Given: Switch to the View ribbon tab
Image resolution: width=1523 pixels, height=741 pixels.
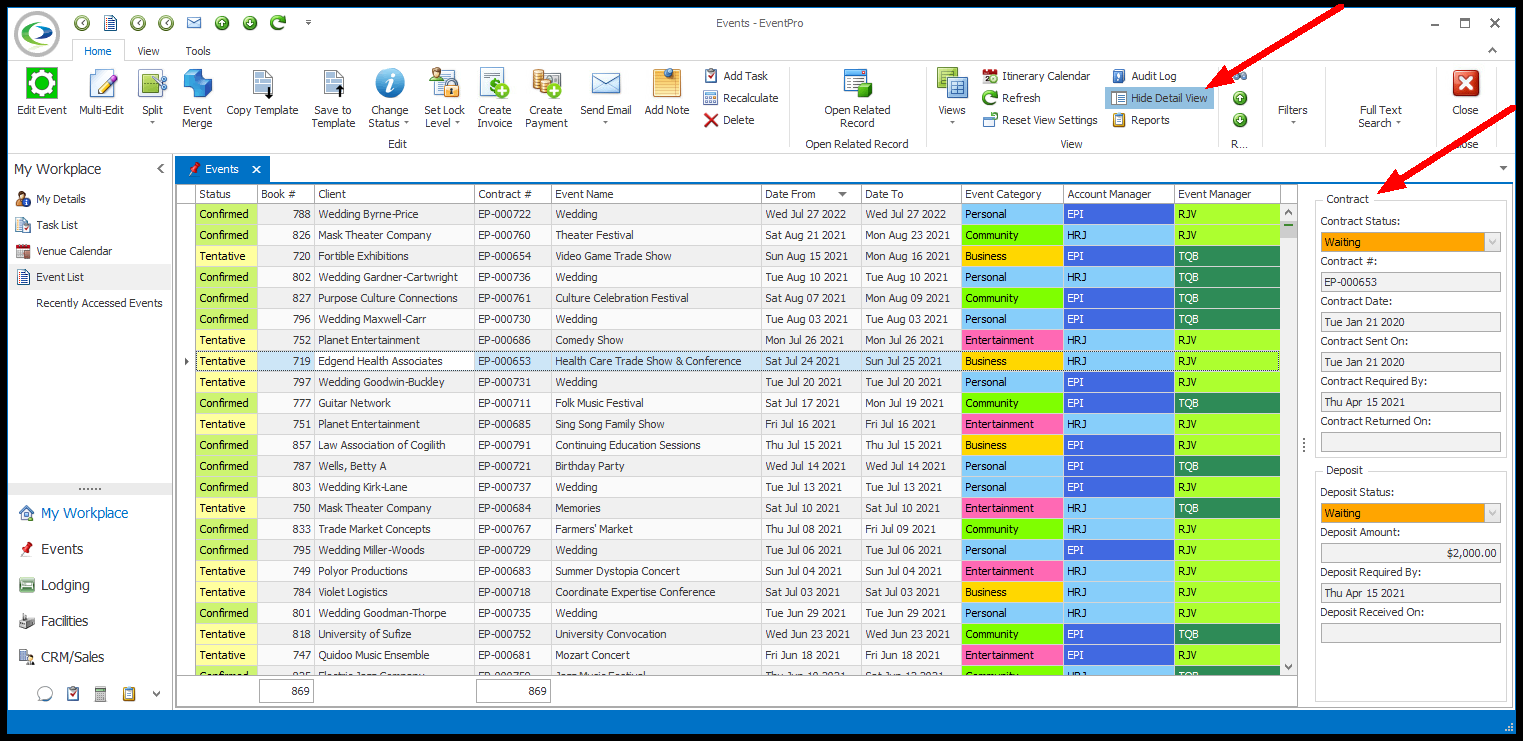Looking at the screenshot, I should (x=148, y=51).
